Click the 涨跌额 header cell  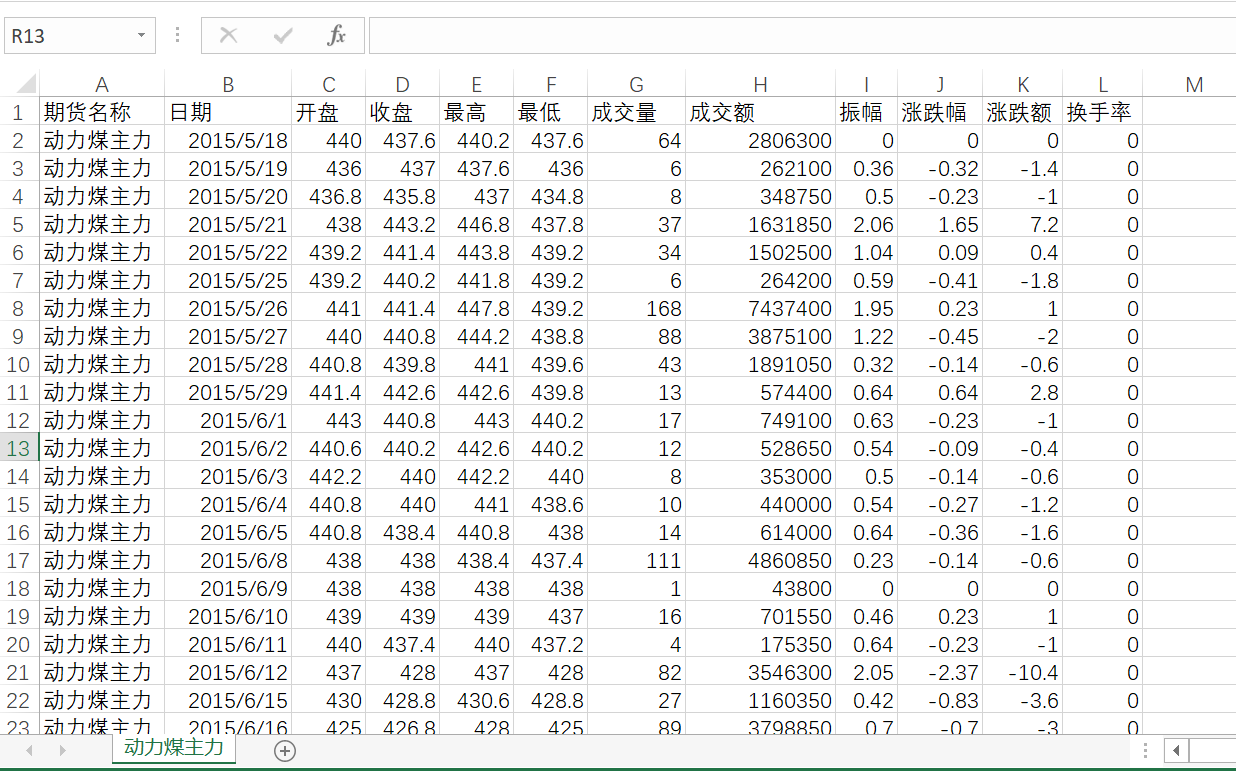pos(1023,112)
